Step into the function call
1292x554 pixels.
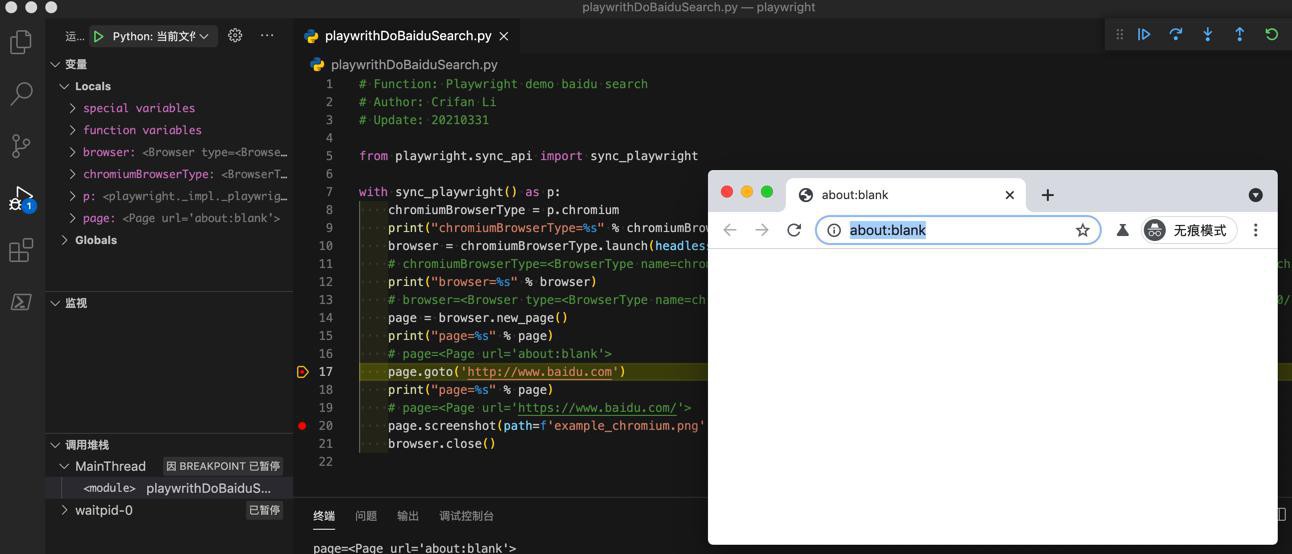(1208, 34)
